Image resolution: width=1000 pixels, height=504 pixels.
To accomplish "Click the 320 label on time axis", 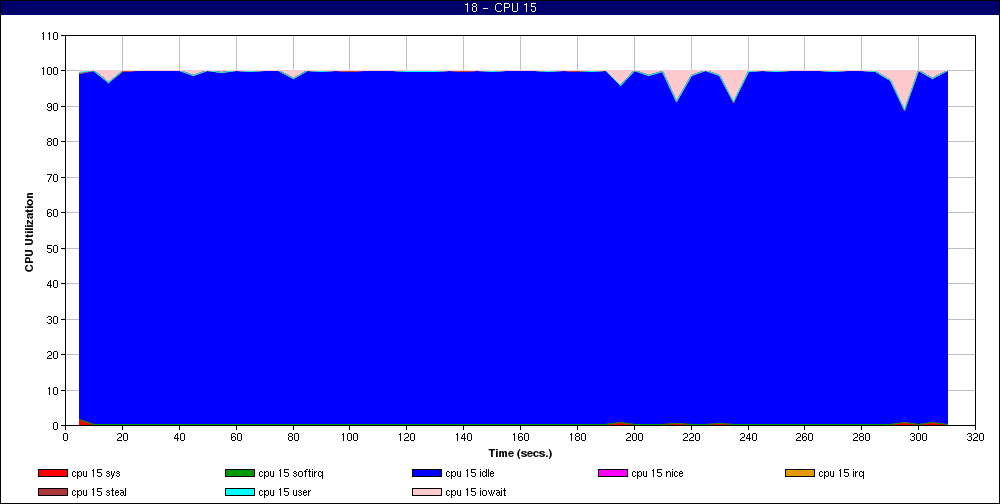I will pyautogui.click(x=975, y=437).
